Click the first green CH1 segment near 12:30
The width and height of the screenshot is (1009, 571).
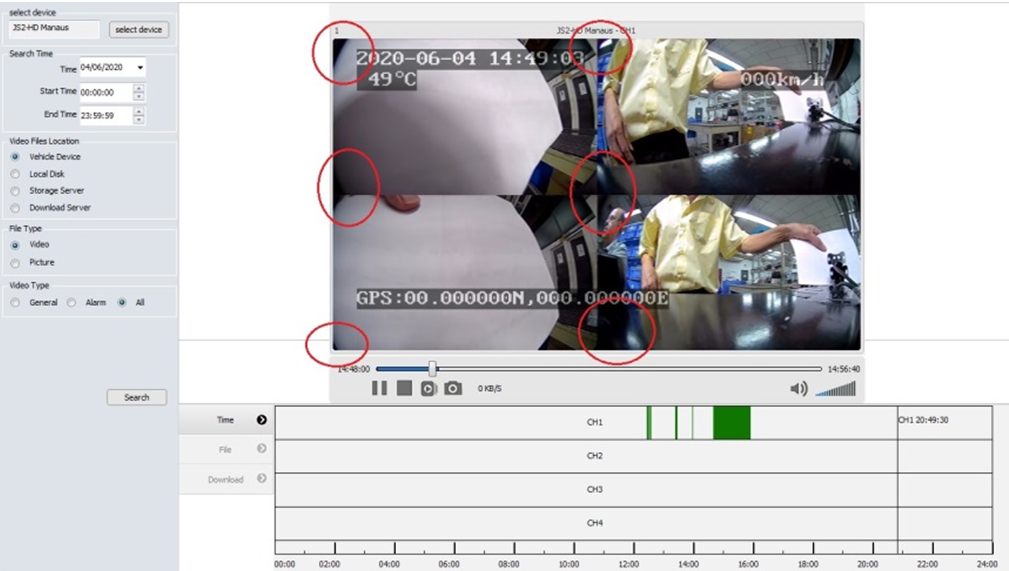click(x=649, y=423)
